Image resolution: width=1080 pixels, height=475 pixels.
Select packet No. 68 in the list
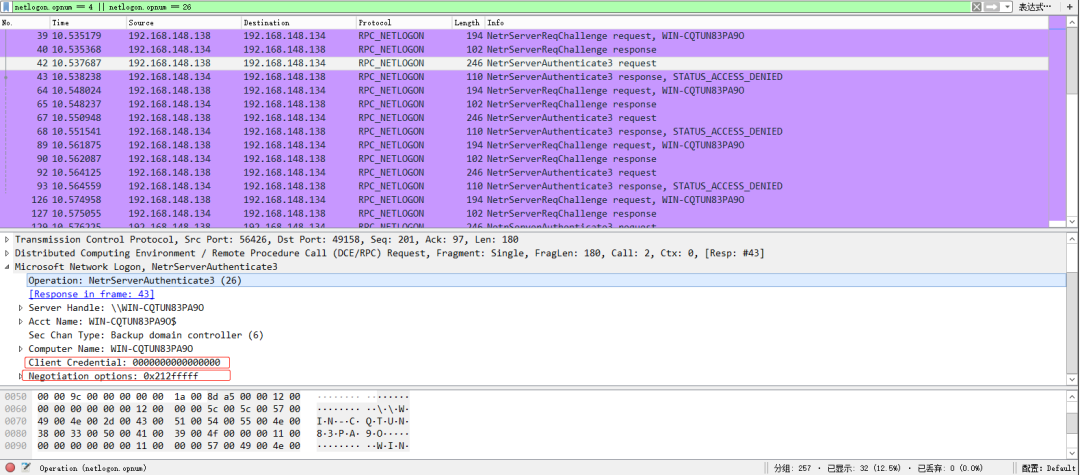[x=524, y=131]
